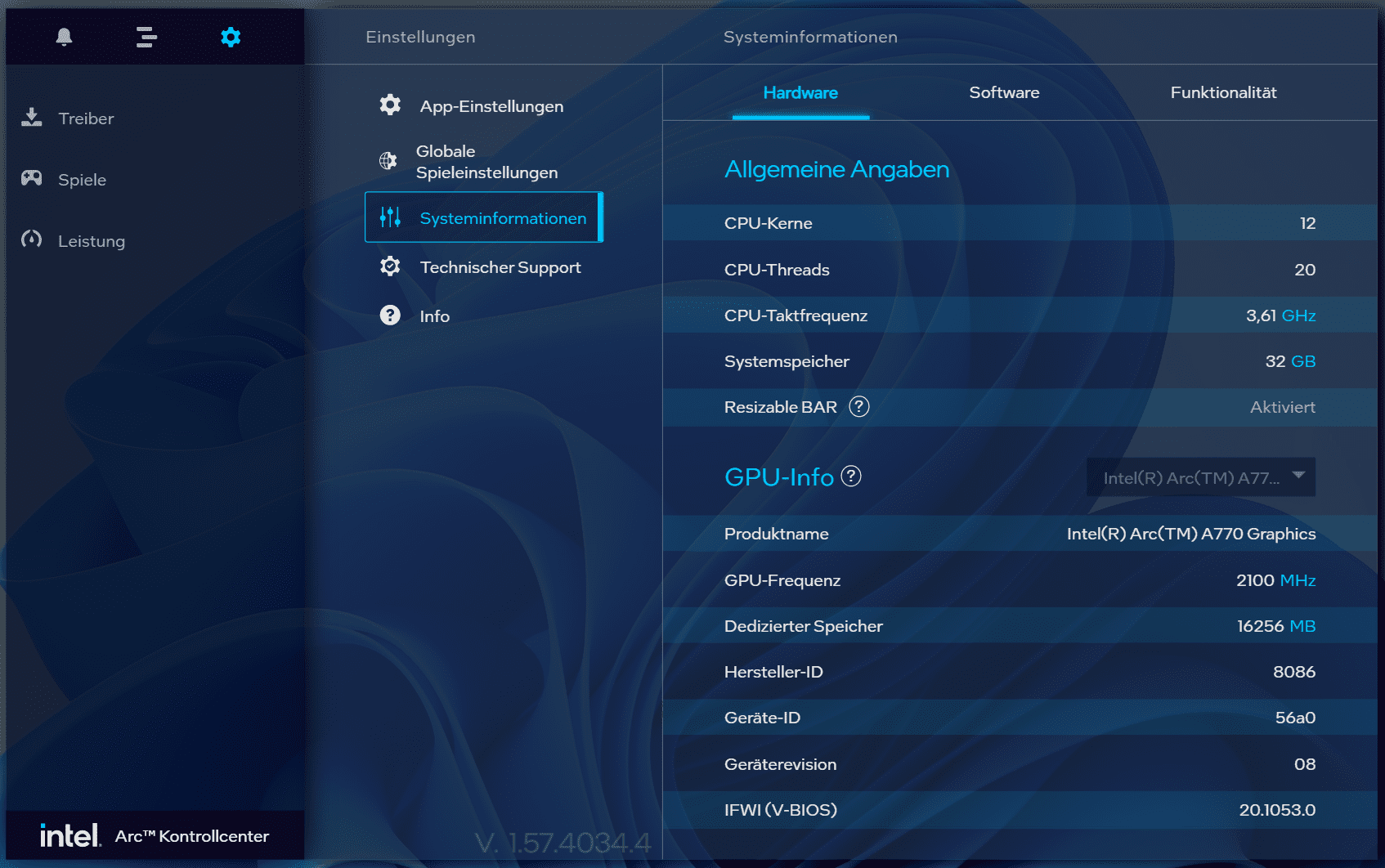Open the Info page
The height and width of the screenshot is (868, 1385).
(434, 316)
